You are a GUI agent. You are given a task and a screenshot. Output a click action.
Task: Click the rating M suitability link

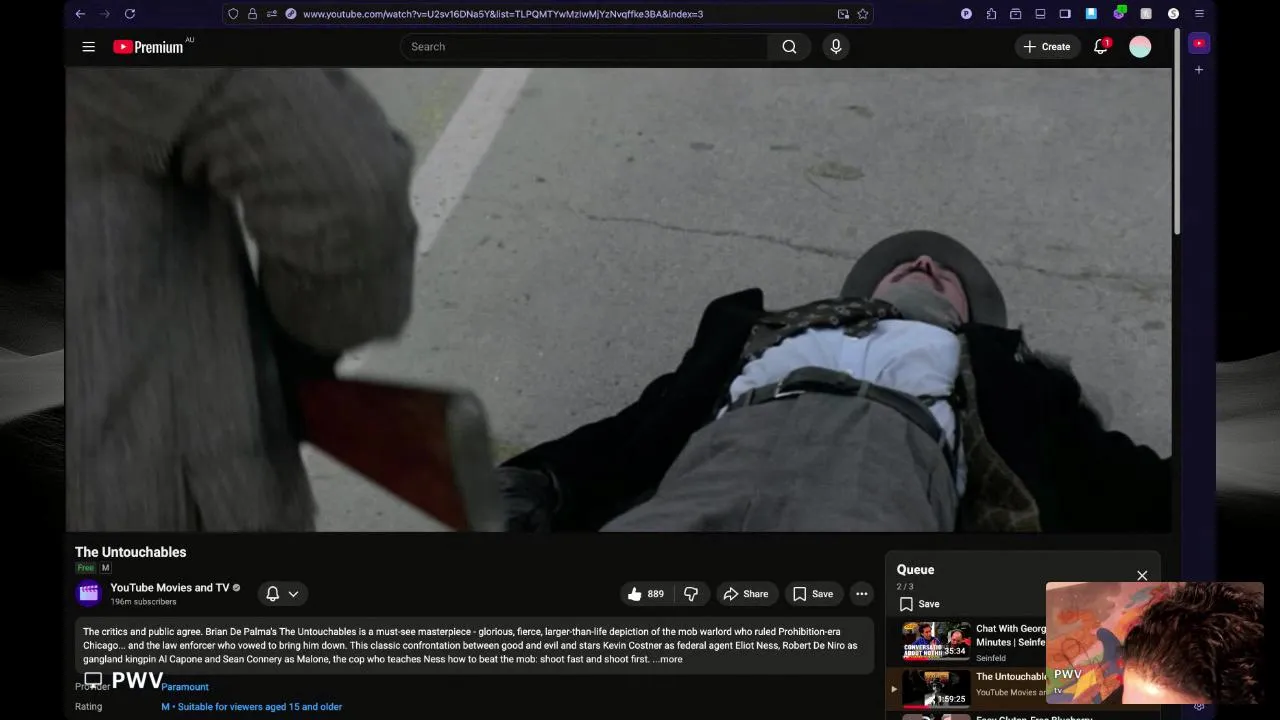pyautogui.click(x=252, y=707)
